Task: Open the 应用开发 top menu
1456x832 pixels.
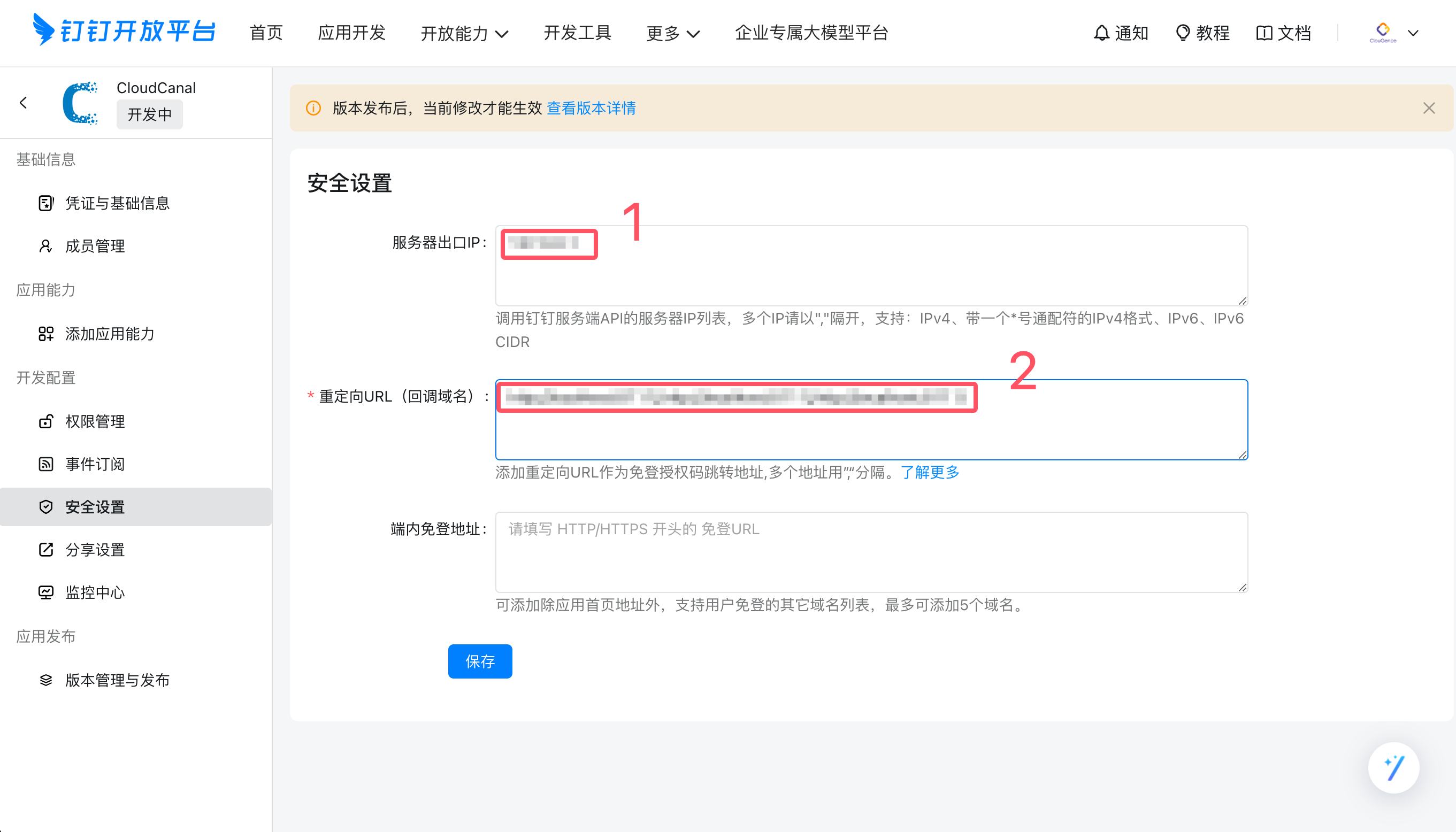Action: click(351, 33)
